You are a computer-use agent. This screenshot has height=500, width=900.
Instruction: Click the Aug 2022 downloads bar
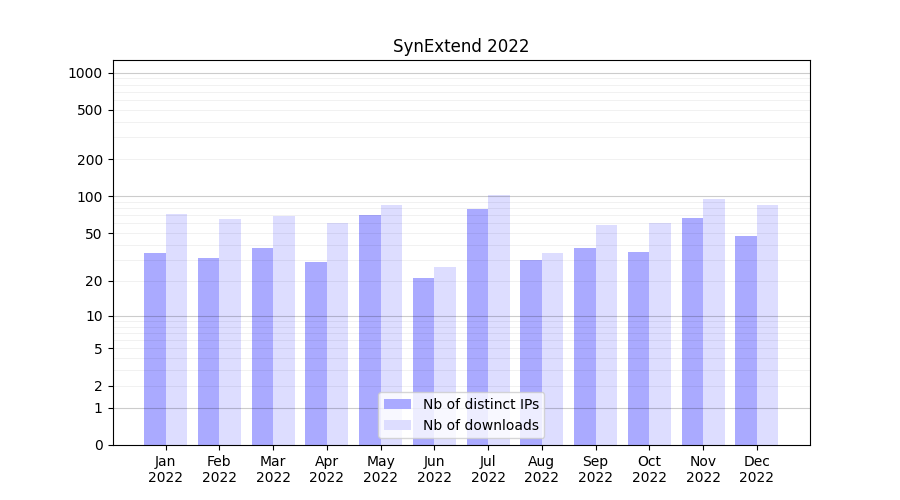coord(552,349)
